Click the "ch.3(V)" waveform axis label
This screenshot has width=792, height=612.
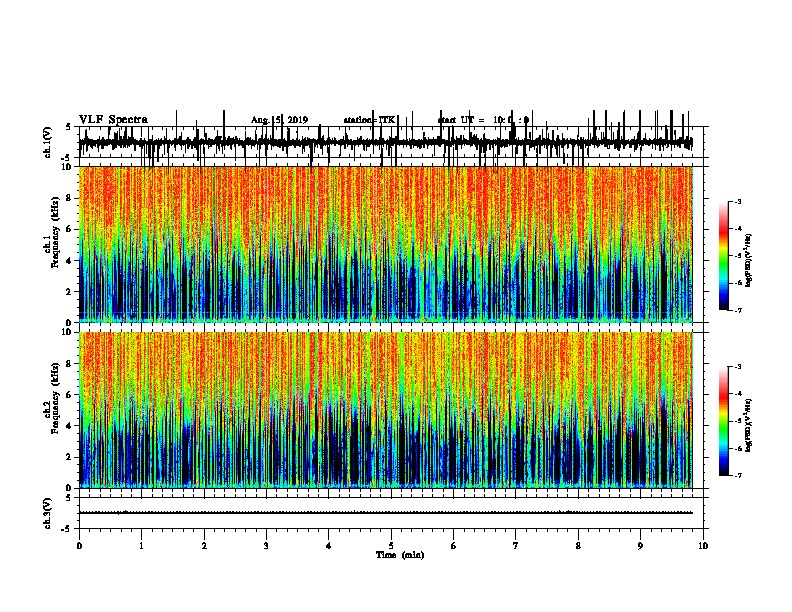point(48,514)
